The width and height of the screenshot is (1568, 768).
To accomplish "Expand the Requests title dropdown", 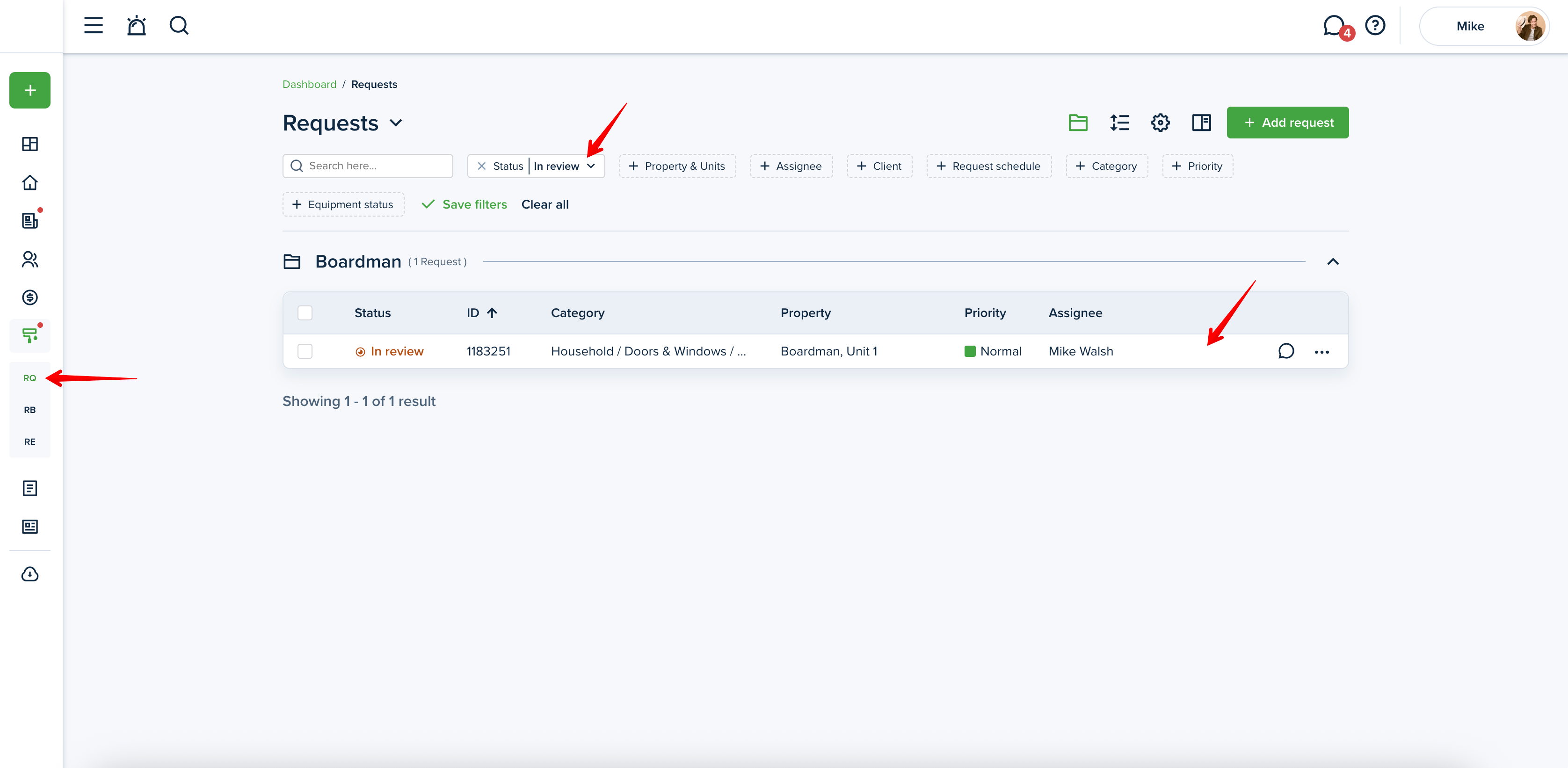I will point(396,123).
